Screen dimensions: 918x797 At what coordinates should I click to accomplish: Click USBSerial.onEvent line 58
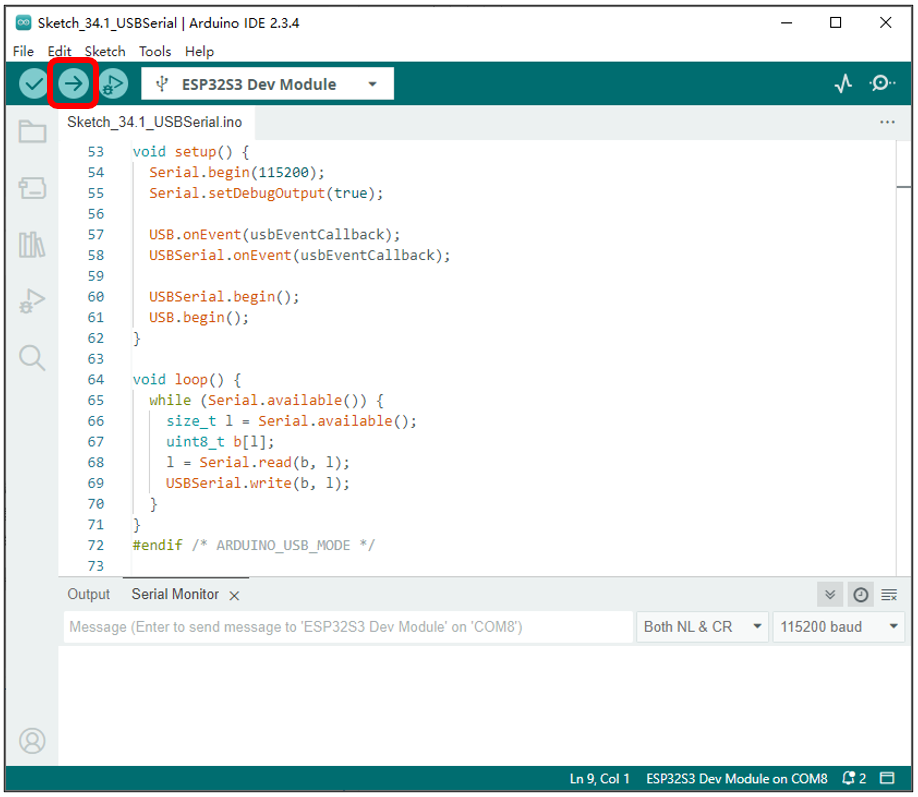(x=300, y=255)
